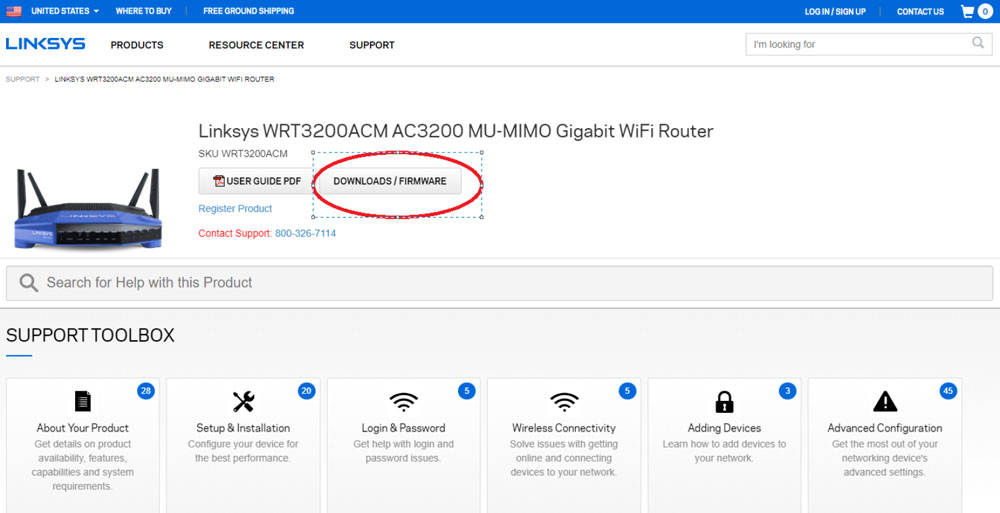
Task: Open the Login & Password WiFi icon
Action: (404, 402)
